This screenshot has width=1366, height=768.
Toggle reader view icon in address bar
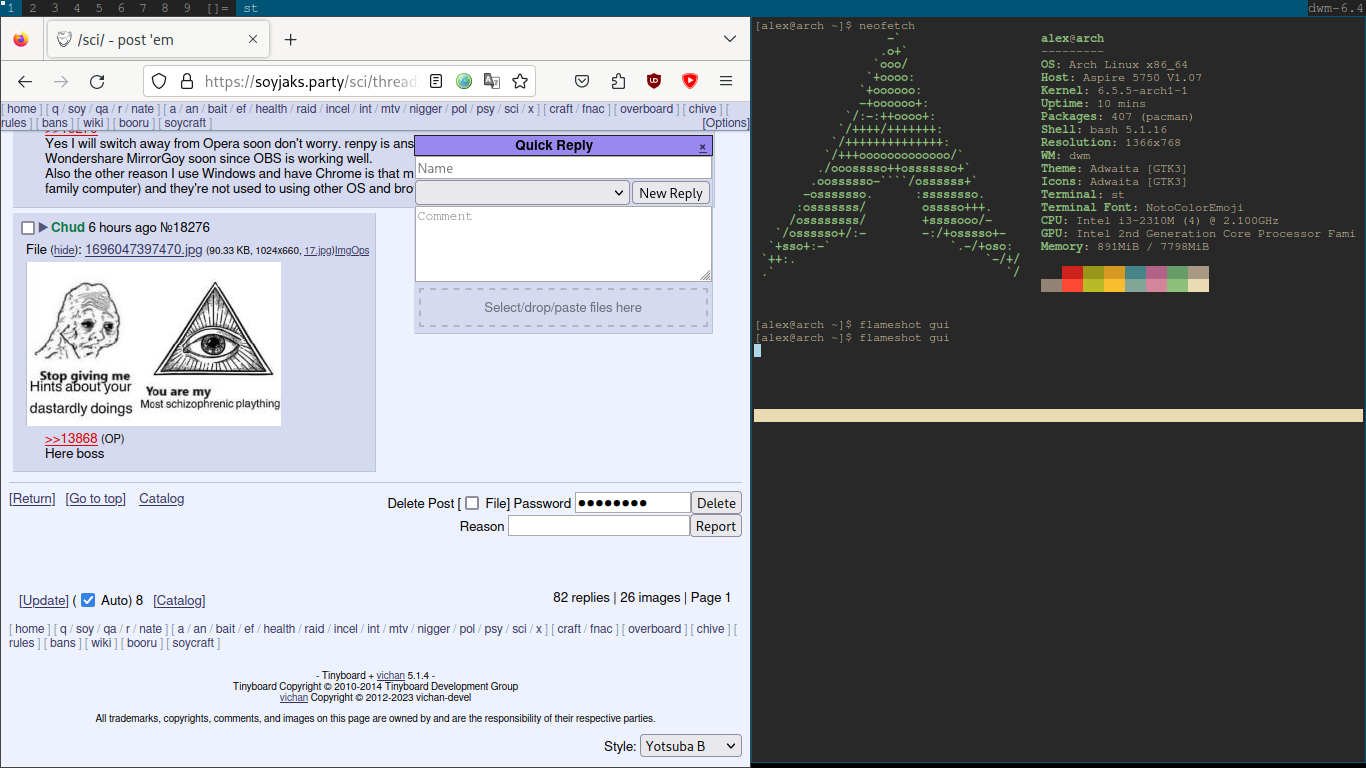click(x=436, y=82)
